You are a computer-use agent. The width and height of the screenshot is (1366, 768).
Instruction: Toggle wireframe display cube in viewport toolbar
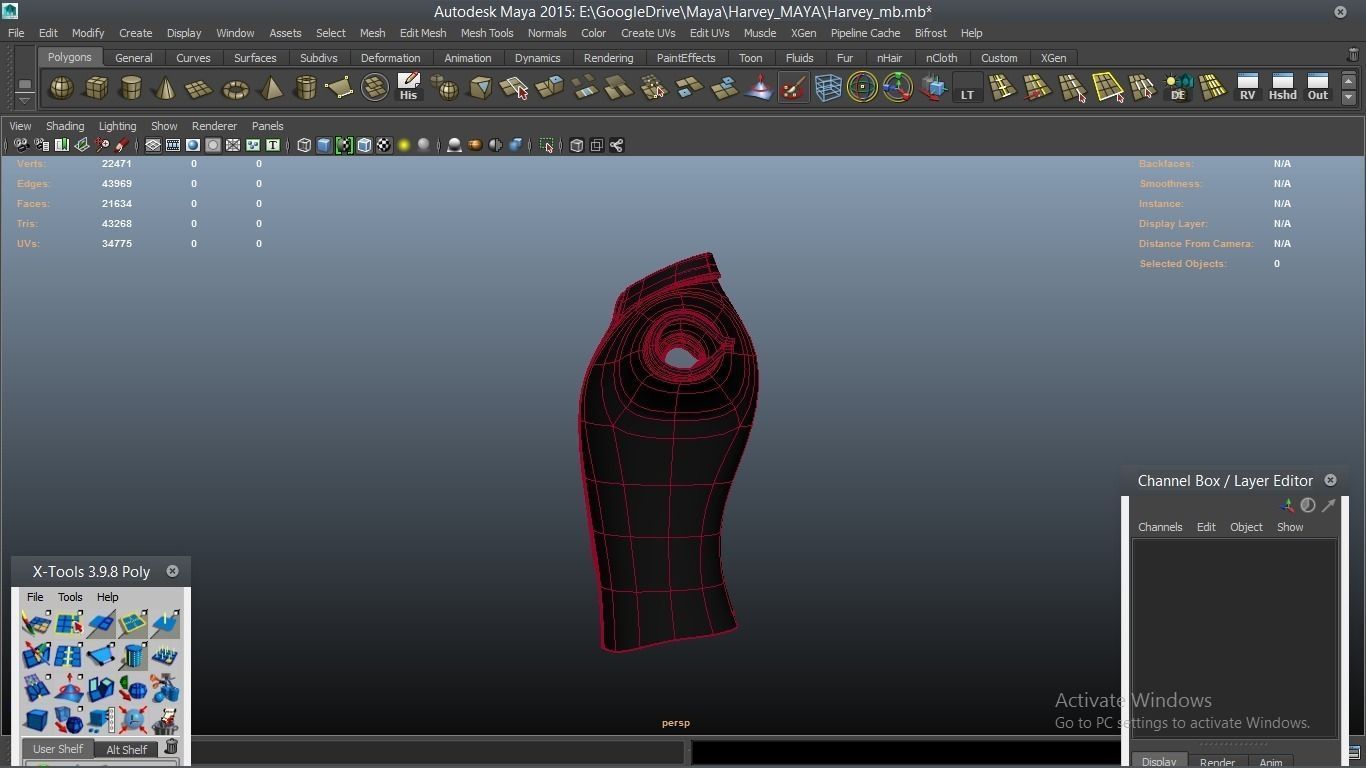tap(304, 145)
